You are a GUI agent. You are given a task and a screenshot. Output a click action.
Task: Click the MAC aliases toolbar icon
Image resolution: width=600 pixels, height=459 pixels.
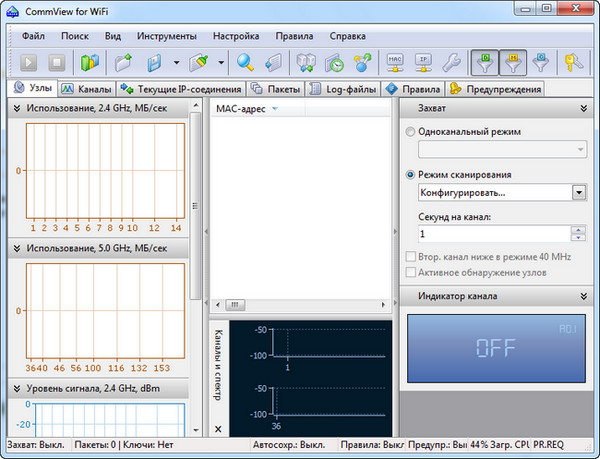pos(396,62)
